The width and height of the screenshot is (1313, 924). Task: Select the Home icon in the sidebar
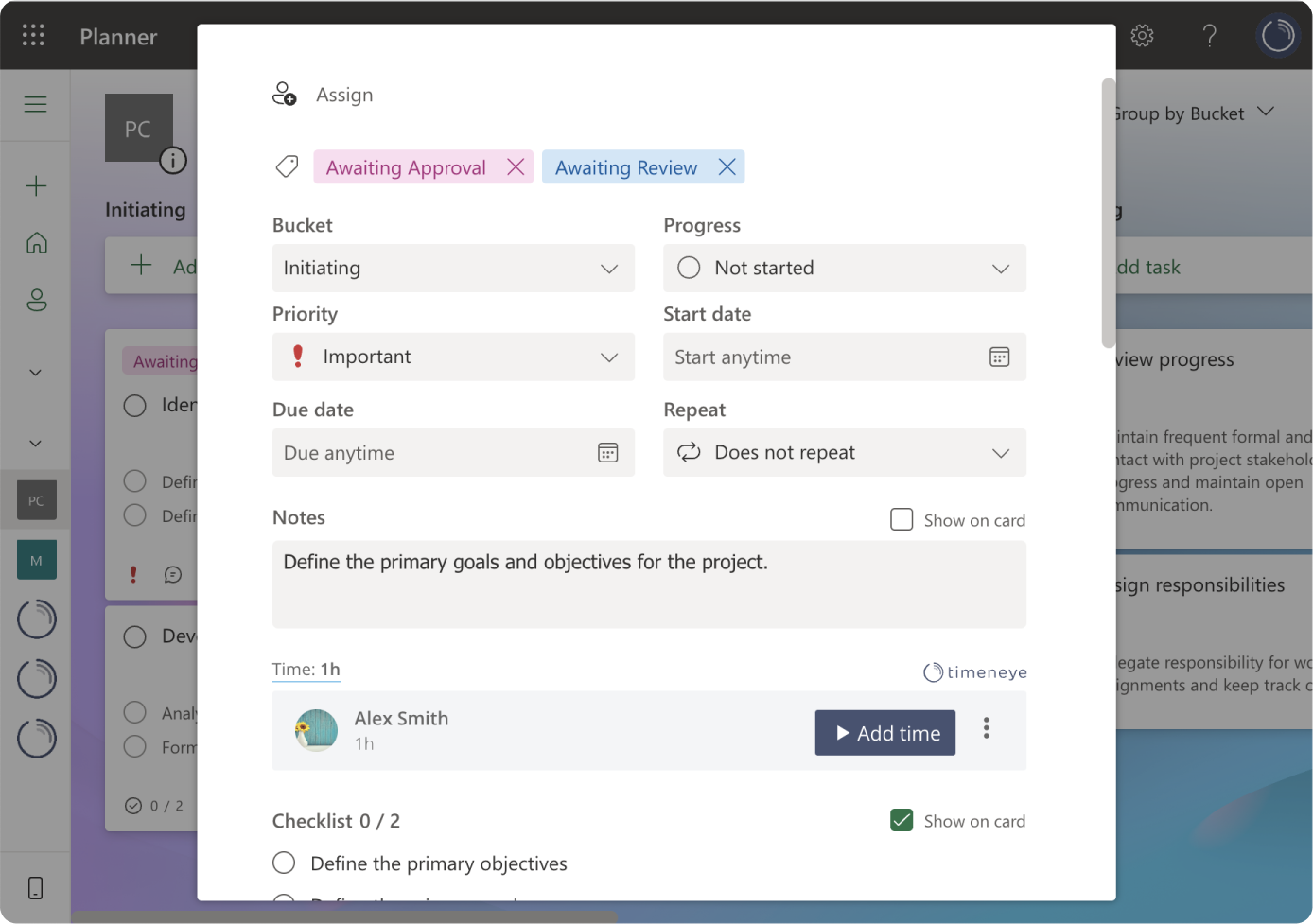pyautogui.click(x=35, y=242)
